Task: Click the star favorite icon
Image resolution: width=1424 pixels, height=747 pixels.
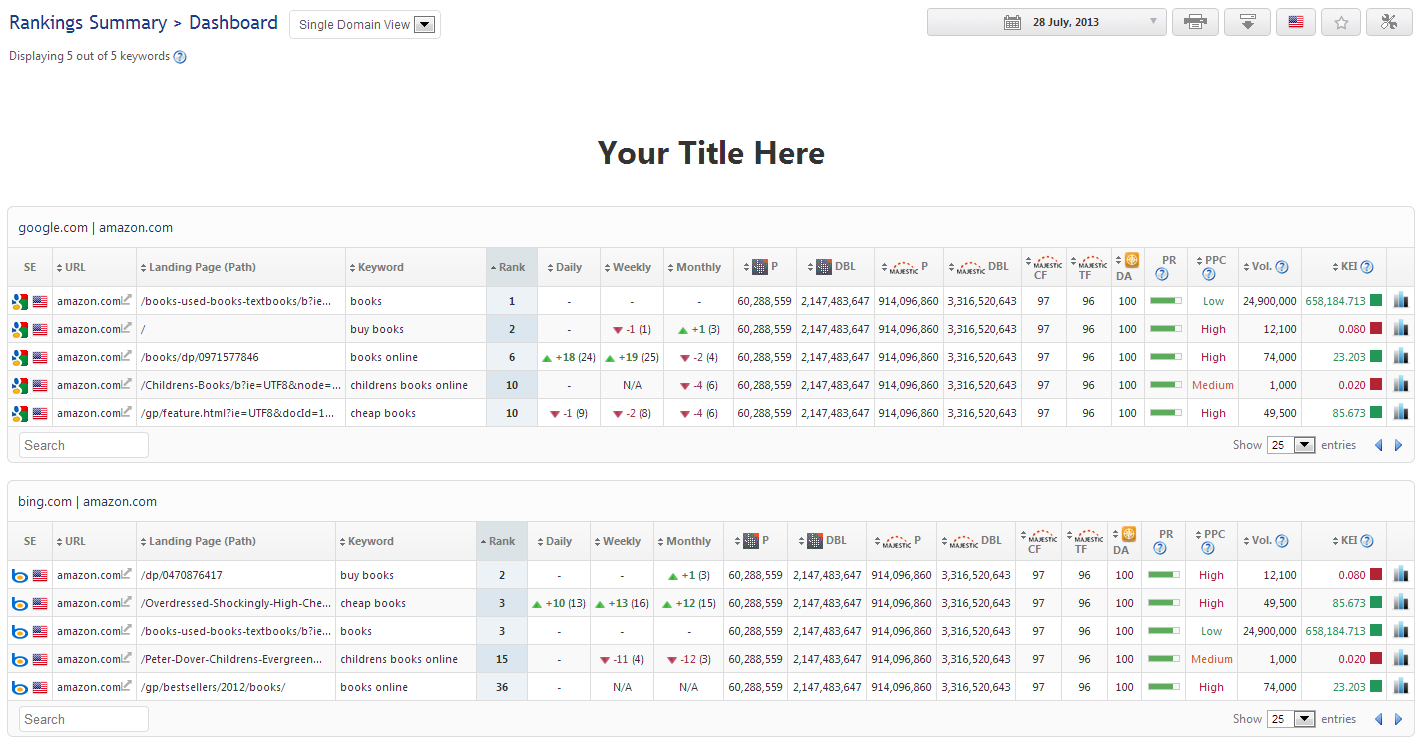Action: (x=1341, y=22)
